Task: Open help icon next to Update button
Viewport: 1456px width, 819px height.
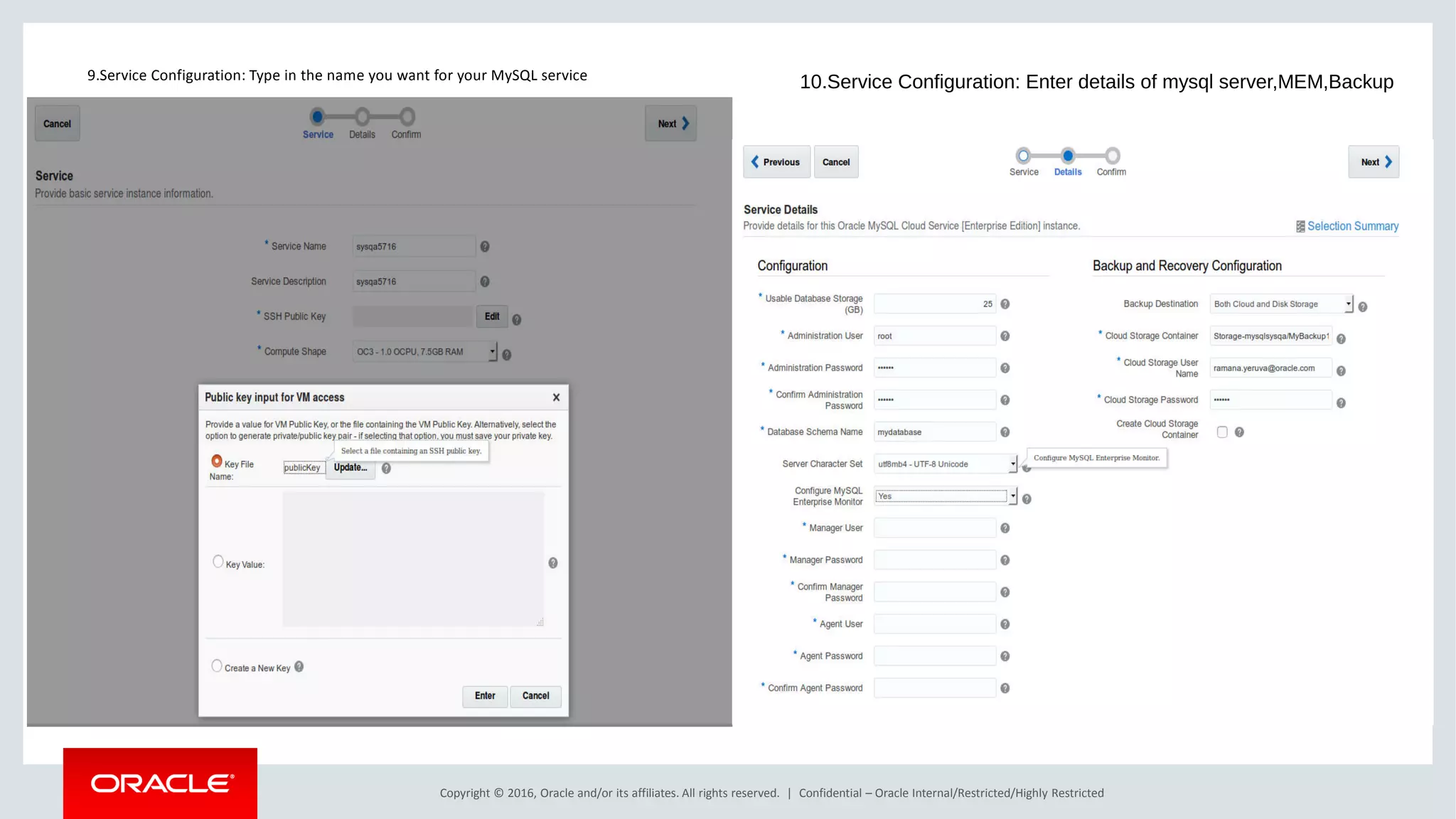Action: pyautogui.click(x=386, y=469)
